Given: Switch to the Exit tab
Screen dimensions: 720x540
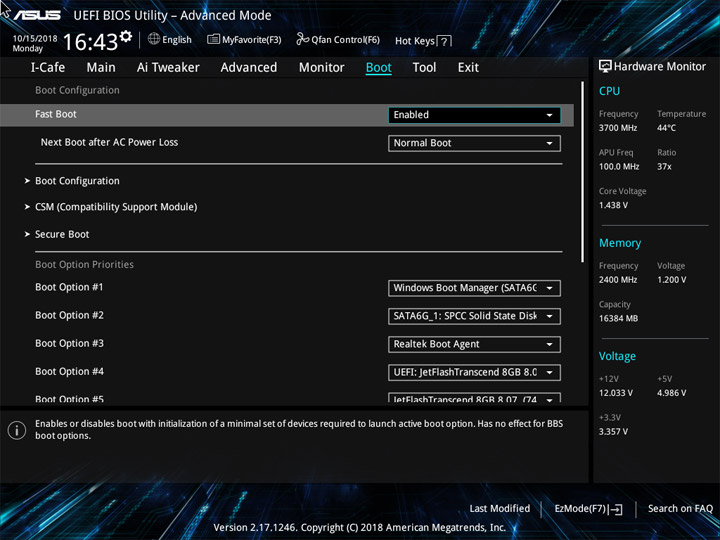Looking at the screenshot, I should click(468, 68).
